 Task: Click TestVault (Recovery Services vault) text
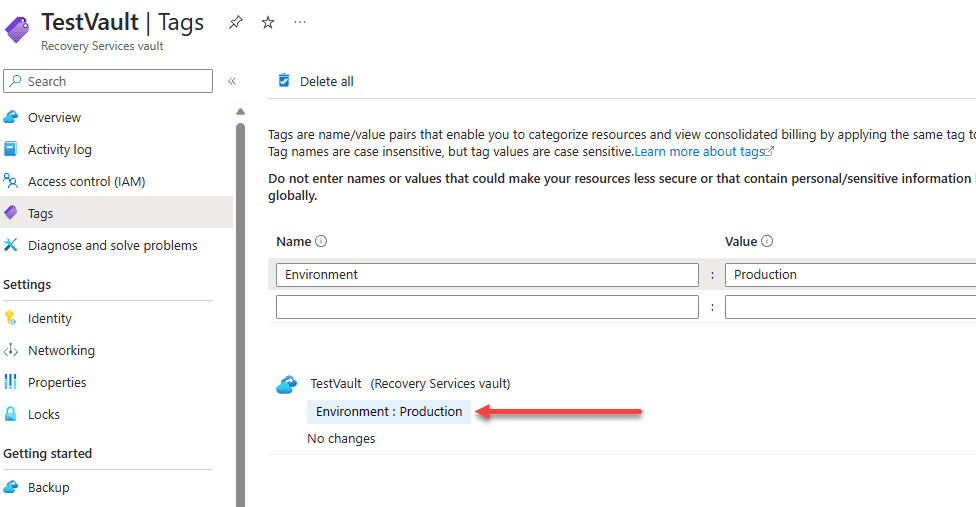pos(410,384)
